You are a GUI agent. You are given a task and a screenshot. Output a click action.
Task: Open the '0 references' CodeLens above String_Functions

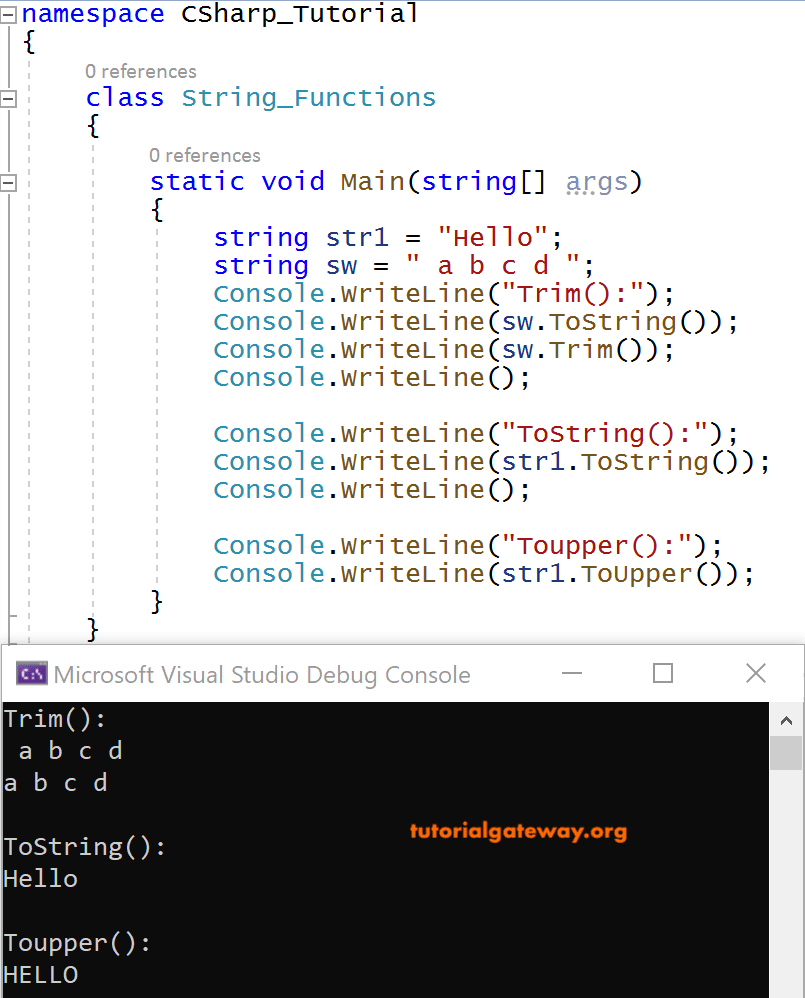[141, 71]
